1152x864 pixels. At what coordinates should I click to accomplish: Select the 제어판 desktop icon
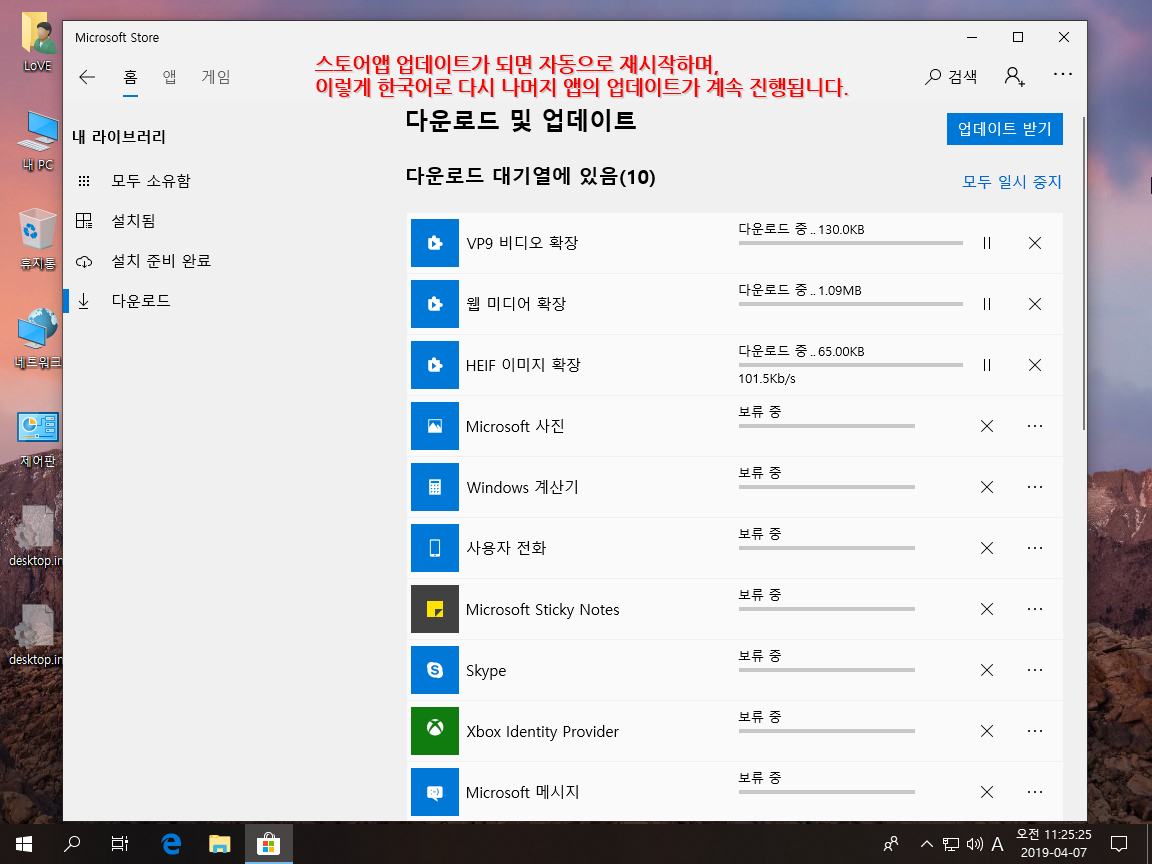tap(37, 439)
